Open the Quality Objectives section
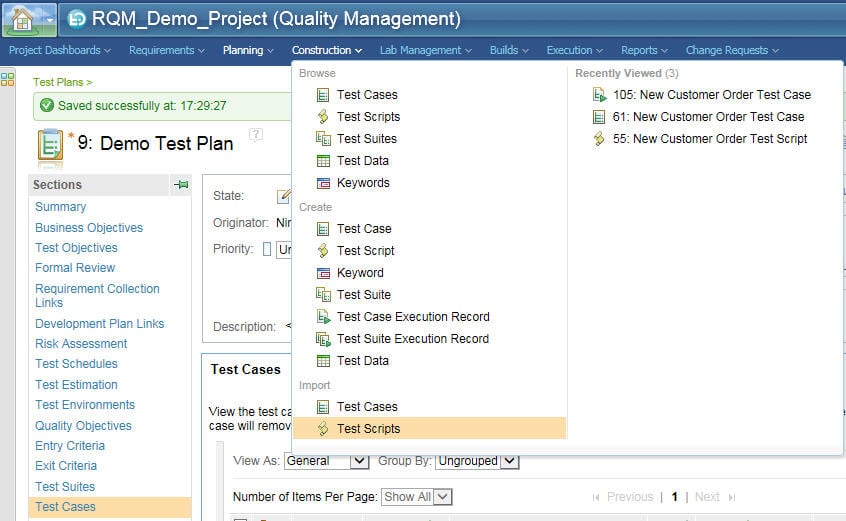 click(83, 426)
